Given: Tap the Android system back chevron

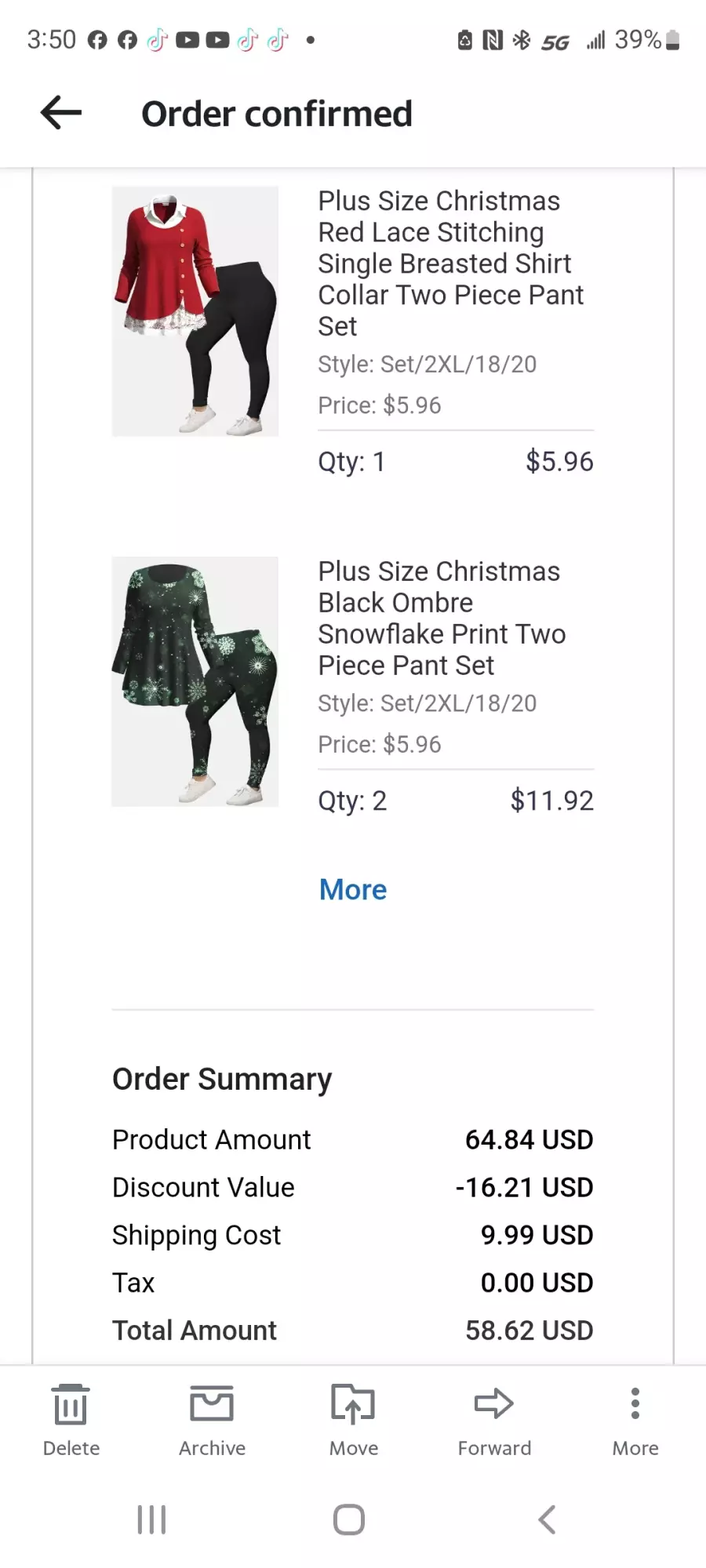Looking at the screenshot, I should pyautogui.click(x=547, y=1519).
